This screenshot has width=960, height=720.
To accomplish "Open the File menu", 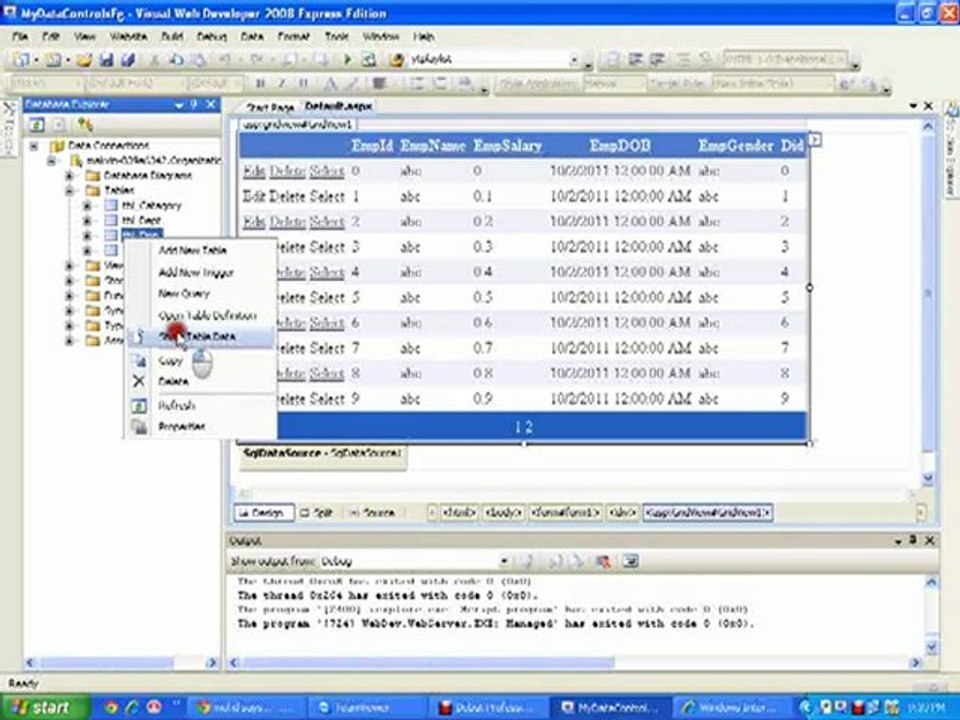I will click(20, 37).
